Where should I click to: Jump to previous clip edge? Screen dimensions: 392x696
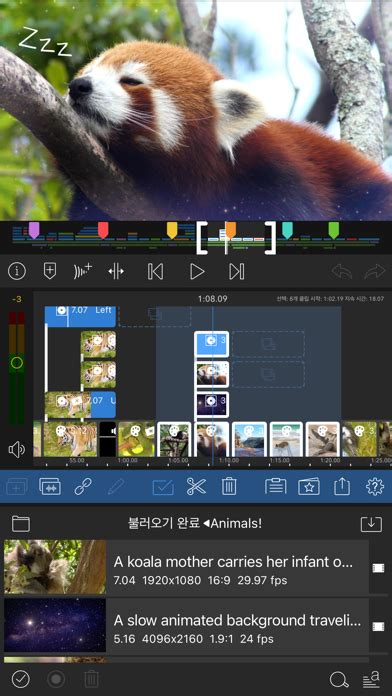155,271
